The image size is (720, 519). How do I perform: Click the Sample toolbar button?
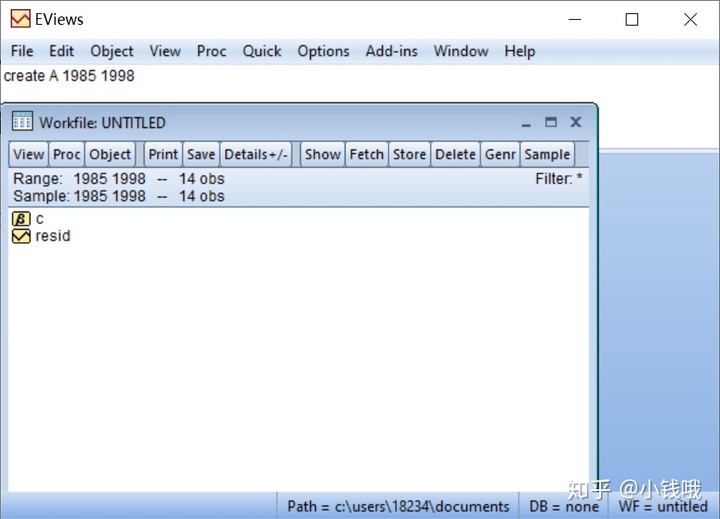pyautogui.click(x=547, y=154)
